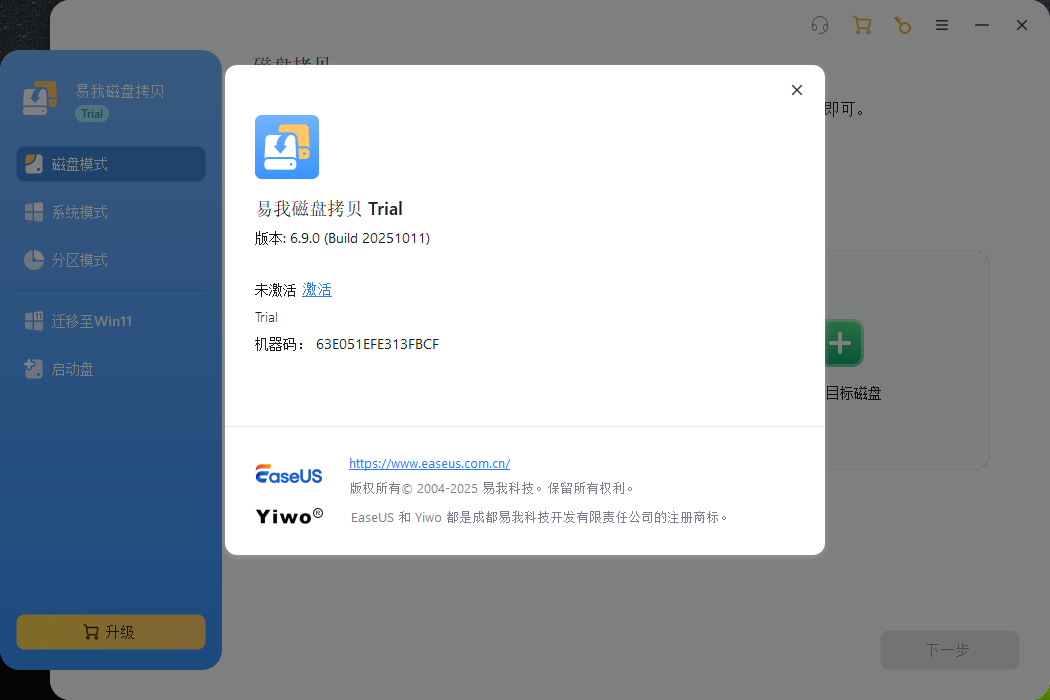Click the Trial badge in the sidebar
The image size is (1050, 700).
click(x=92, y=114)
